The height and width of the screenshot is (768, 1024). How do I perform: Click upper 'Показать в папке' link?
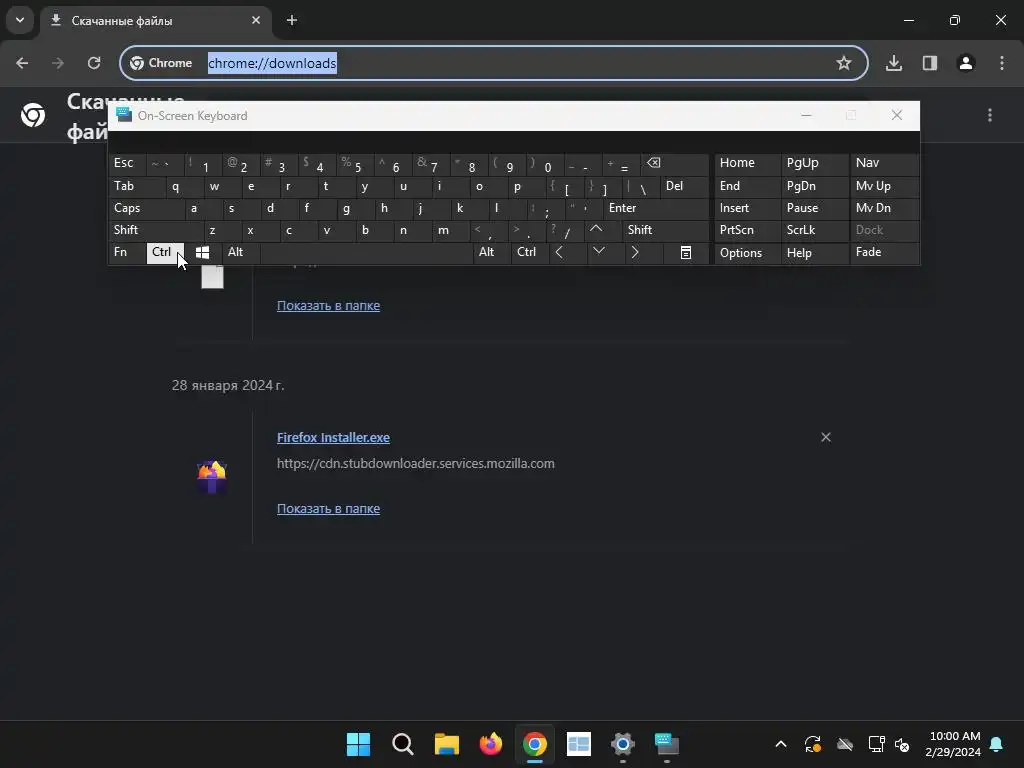(x=328, y=306)
